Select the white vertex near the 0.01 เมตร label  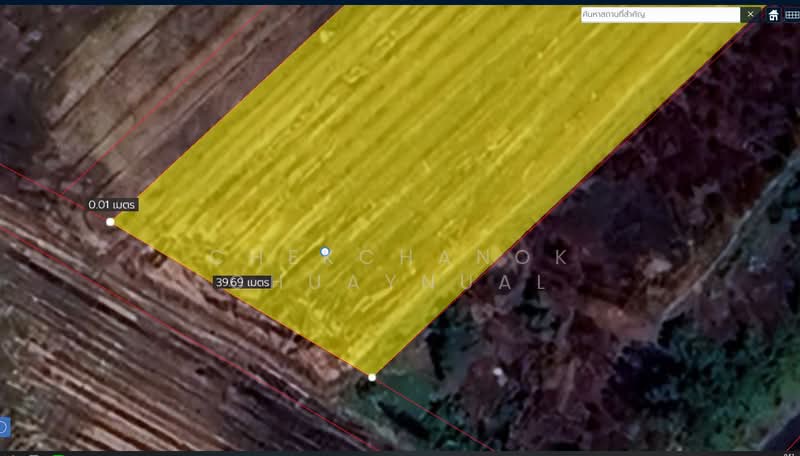click(x=110, y=222)
